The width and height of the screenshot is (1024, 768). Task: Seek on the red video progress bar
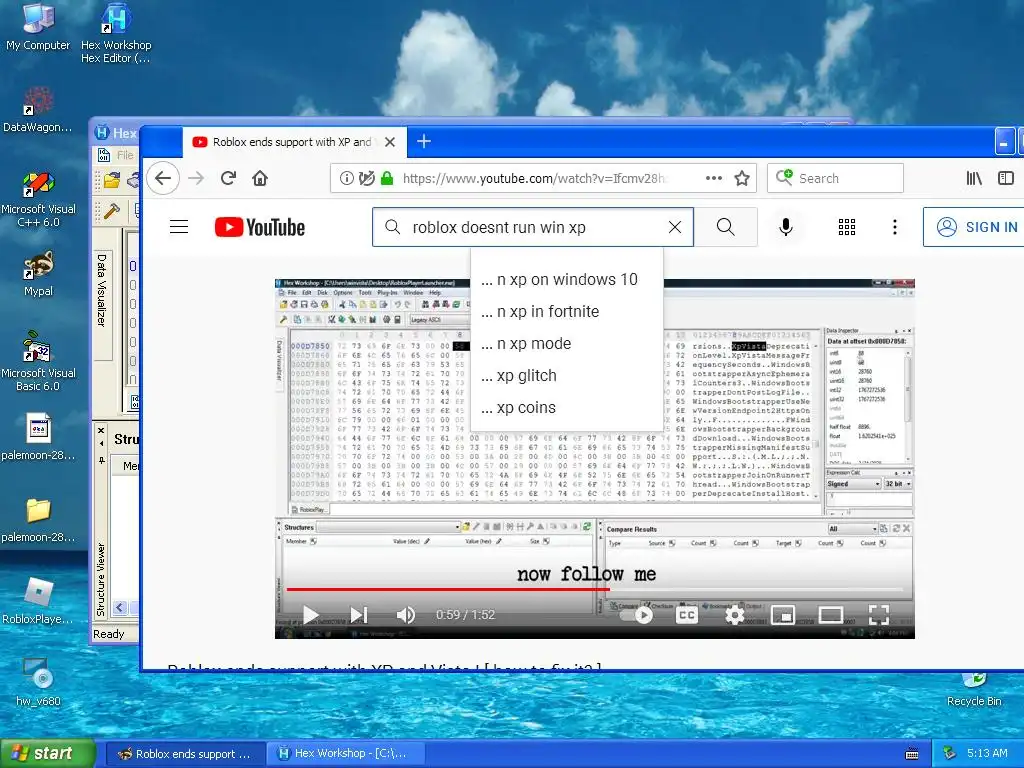point(595,589)
